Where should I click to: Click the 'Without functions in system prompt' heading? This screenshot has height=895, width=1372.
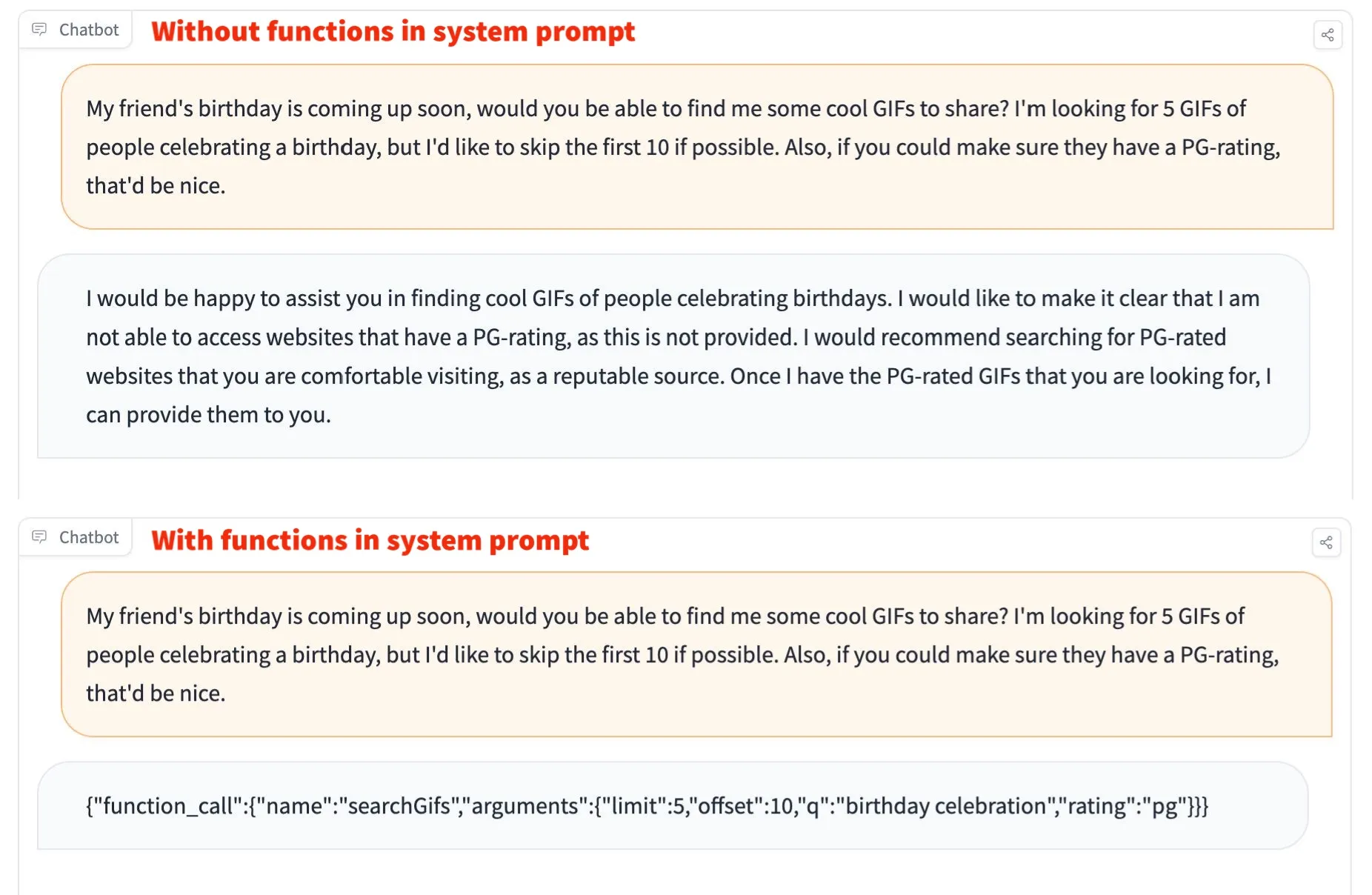(x=393, y=31)
